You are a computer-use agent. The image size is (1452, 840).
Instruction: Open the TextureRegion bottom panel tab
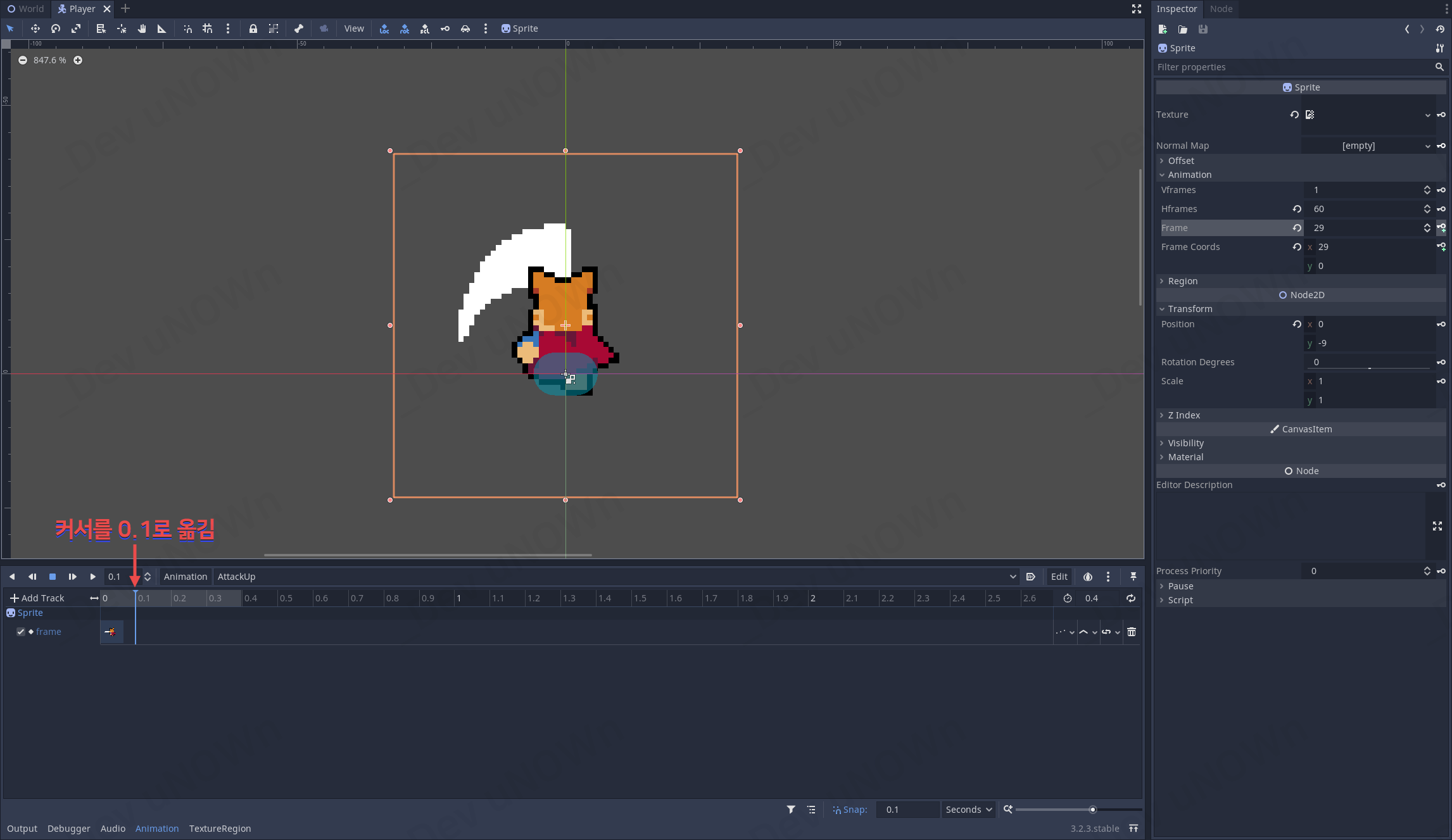tap(220, 829)
